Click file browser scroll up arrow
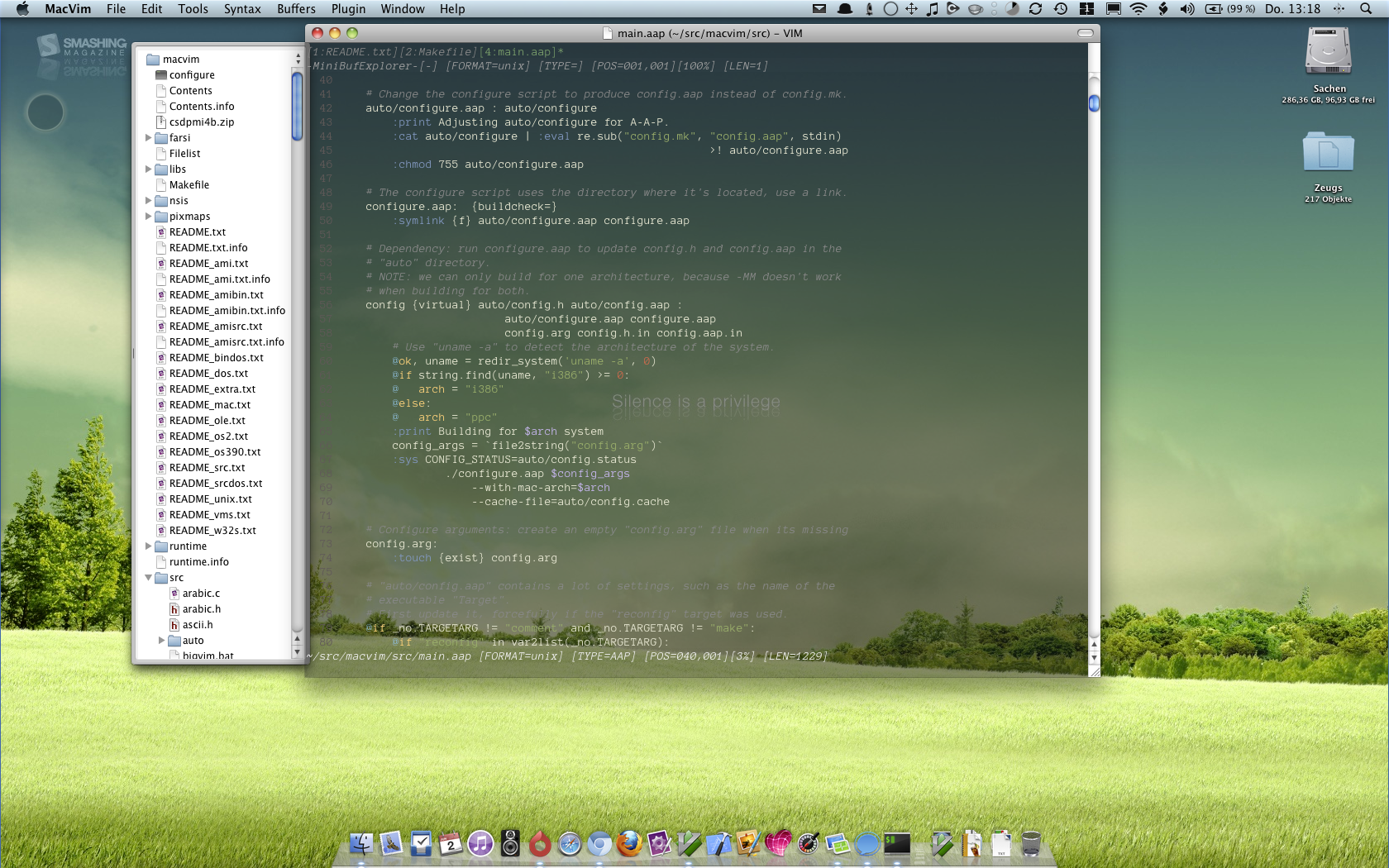Image resolution: width=1389 pixels, height=868 pixels. point(297,640)
